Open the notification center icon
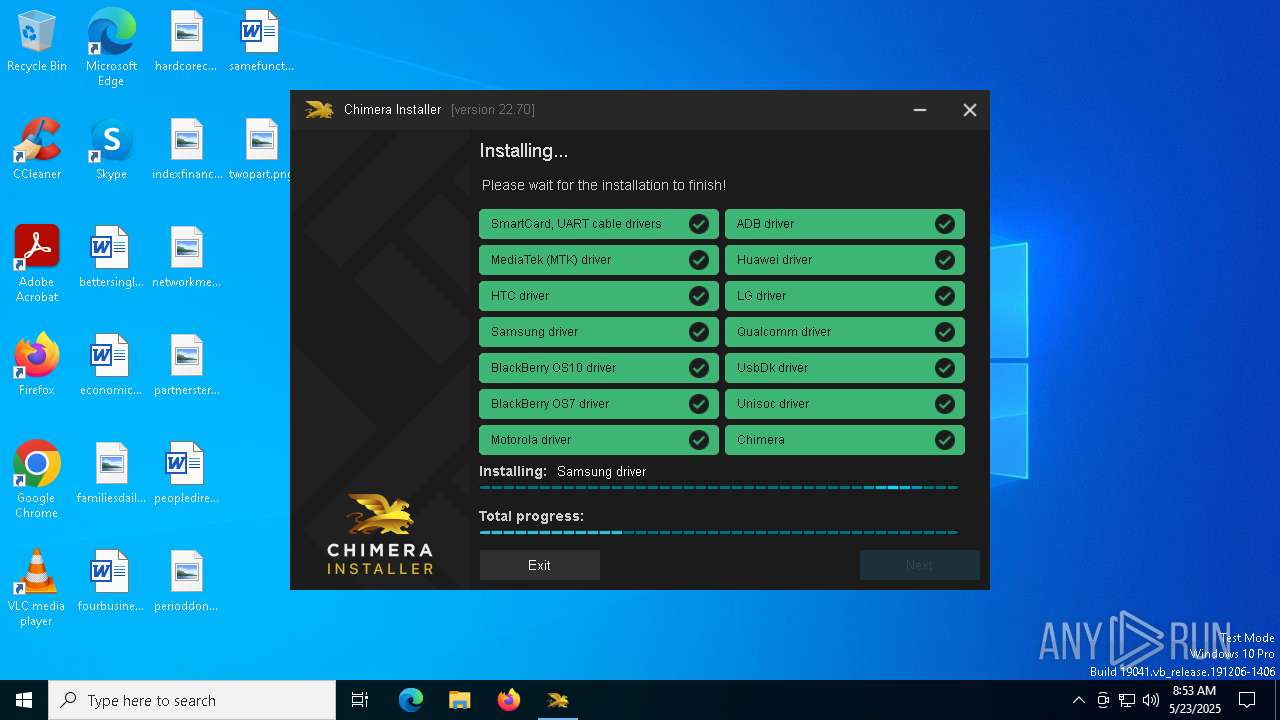 point(1247,700)
